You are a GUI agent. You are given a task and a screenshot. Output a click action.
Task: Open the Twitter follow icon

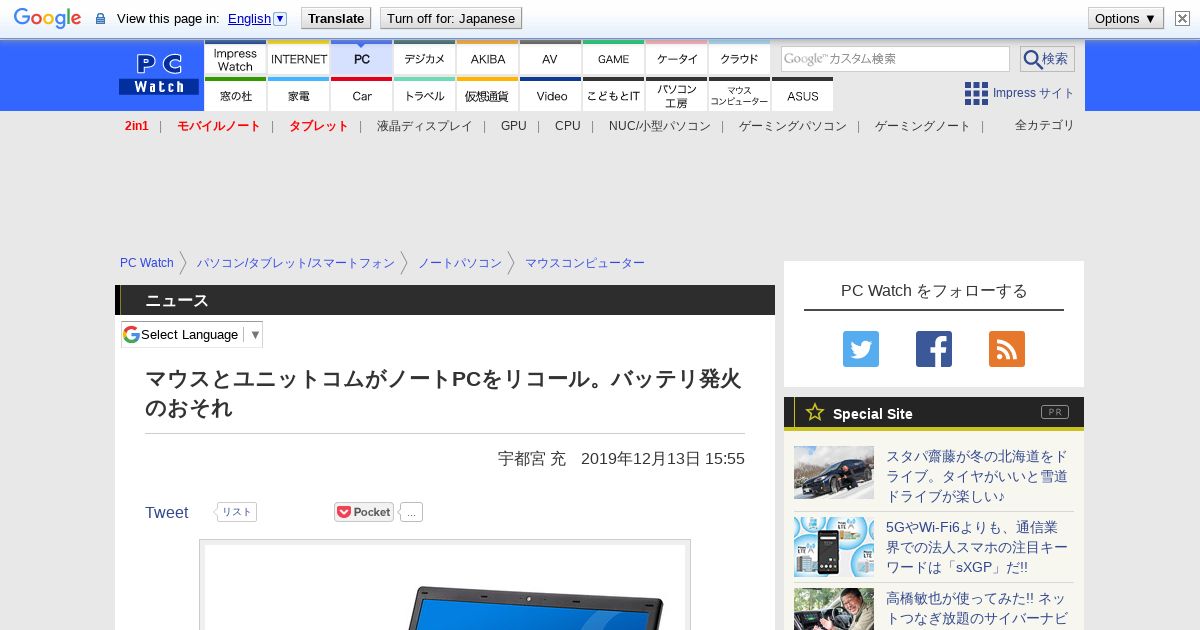click(x=861, y=349)
